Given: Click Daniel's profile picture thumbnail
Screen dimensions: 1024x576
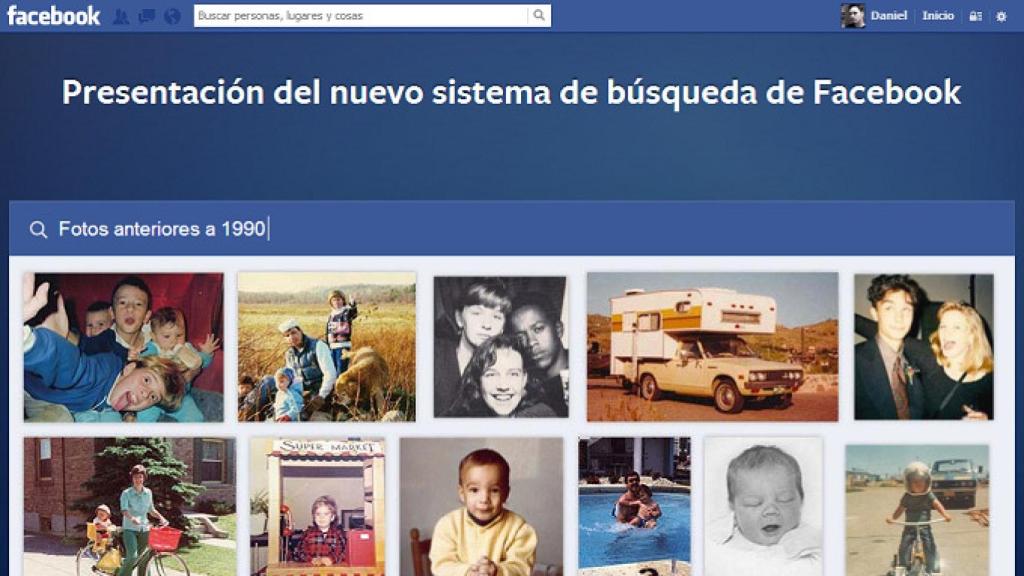Looking at the screenshot, I should coord(852,15).
